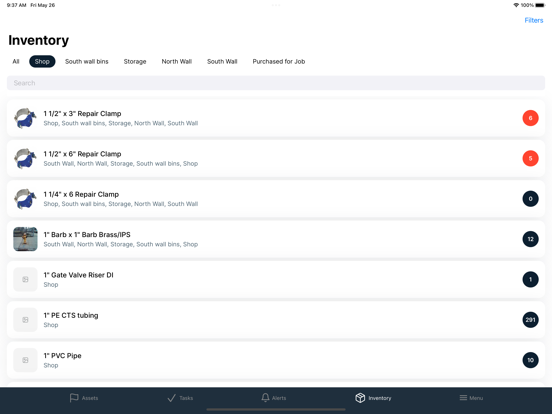The image size is (552, 414).
Task: Focus the Search input field
Action: pos(276,83)
